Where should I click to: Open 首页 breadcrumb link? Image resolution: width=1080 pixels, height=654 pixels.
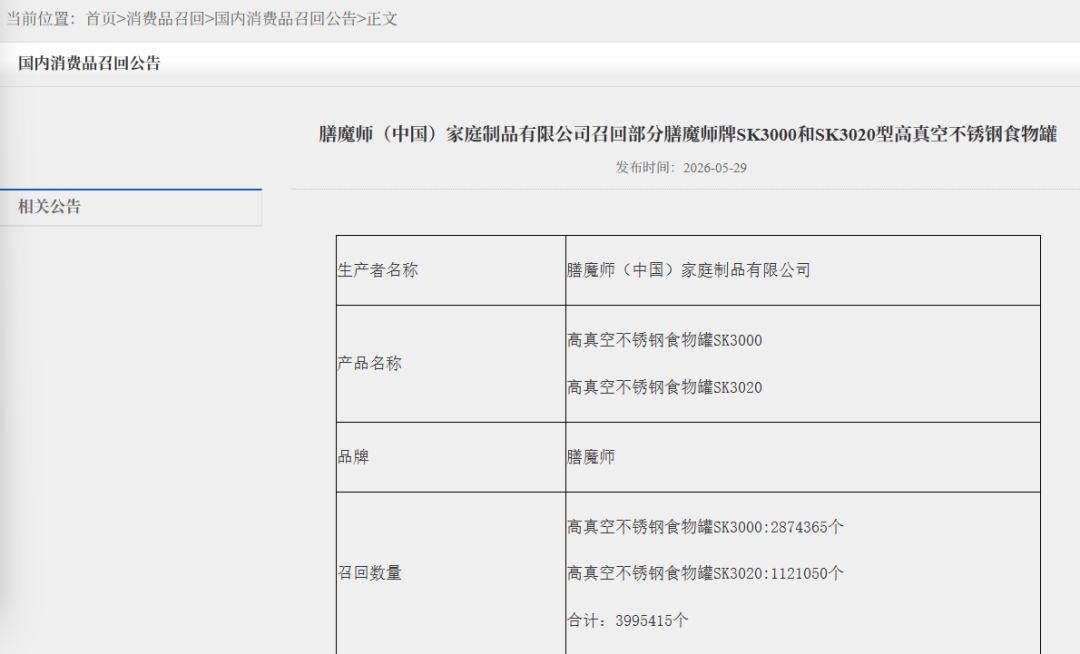[x=101, y=19]
